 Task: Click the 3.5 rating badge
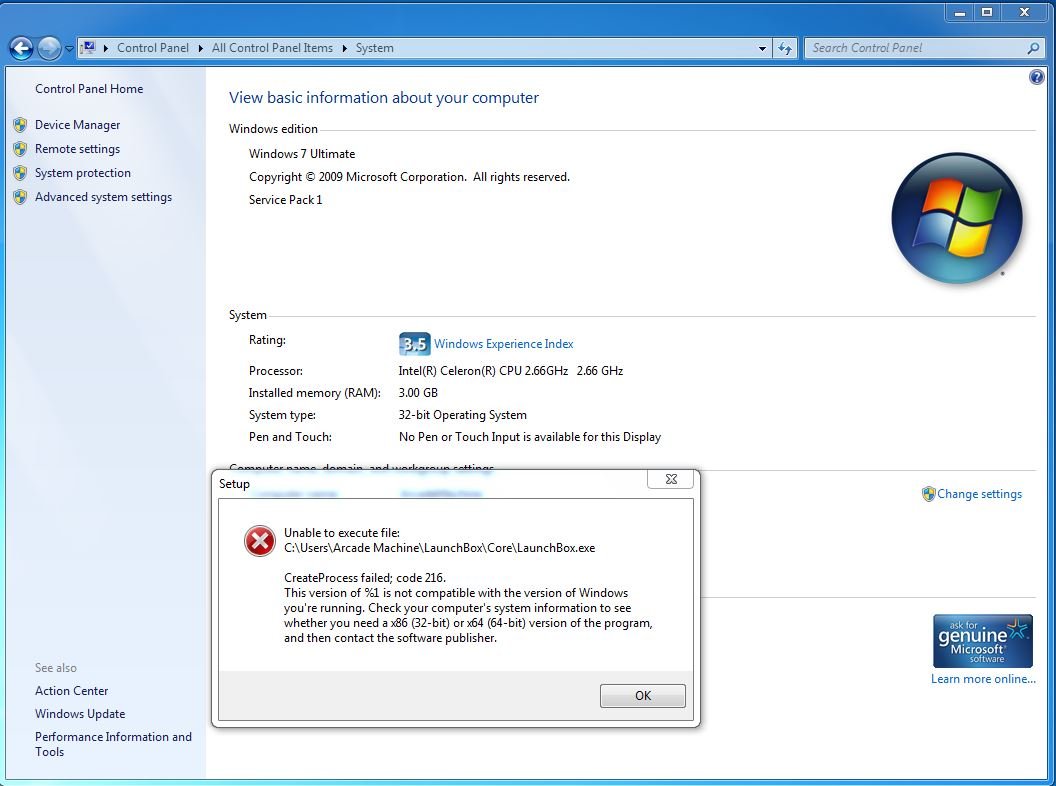(414, 343)
